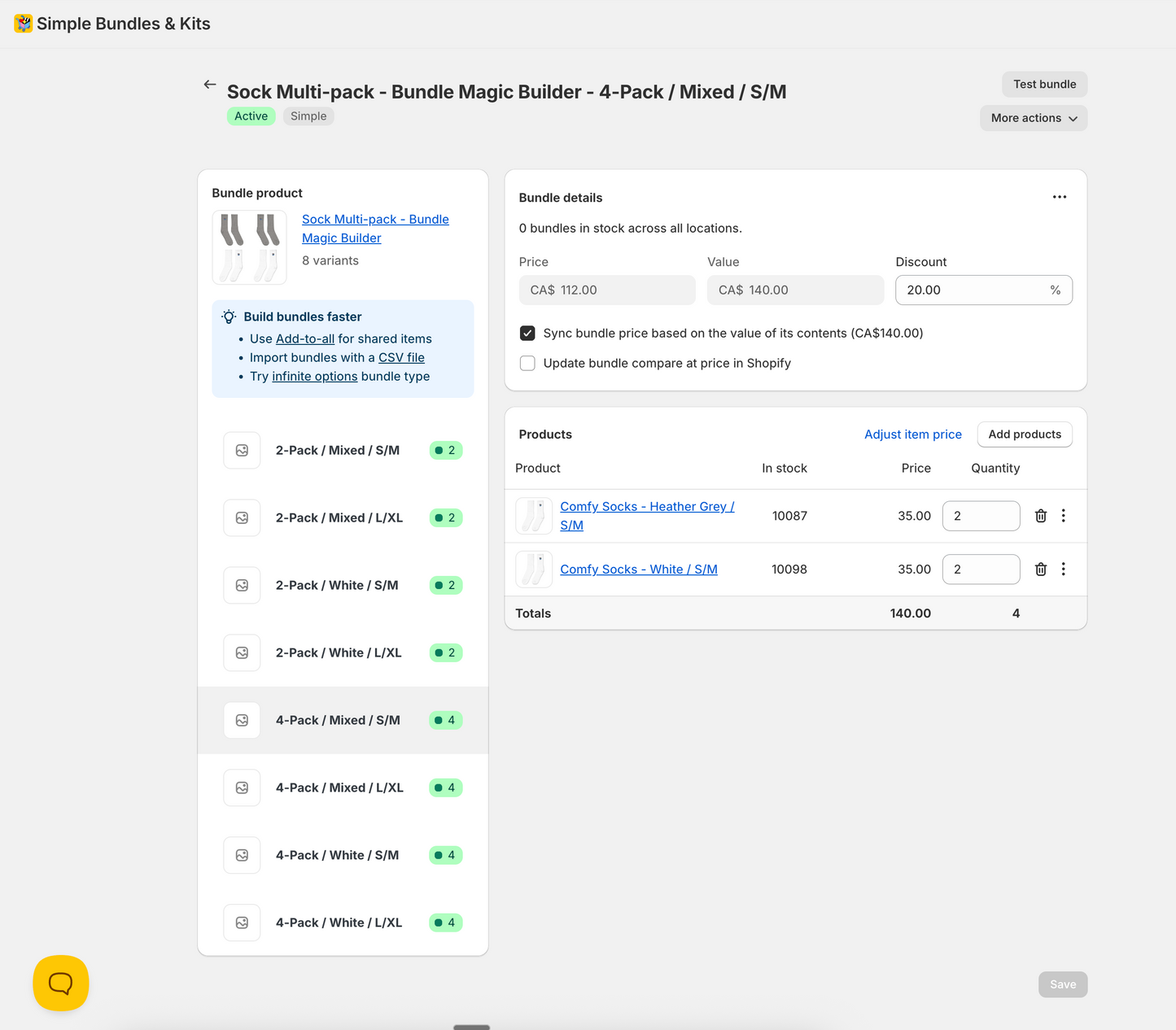
Task: Click the Discount percentage input field
Action: (x=984, y=290)
